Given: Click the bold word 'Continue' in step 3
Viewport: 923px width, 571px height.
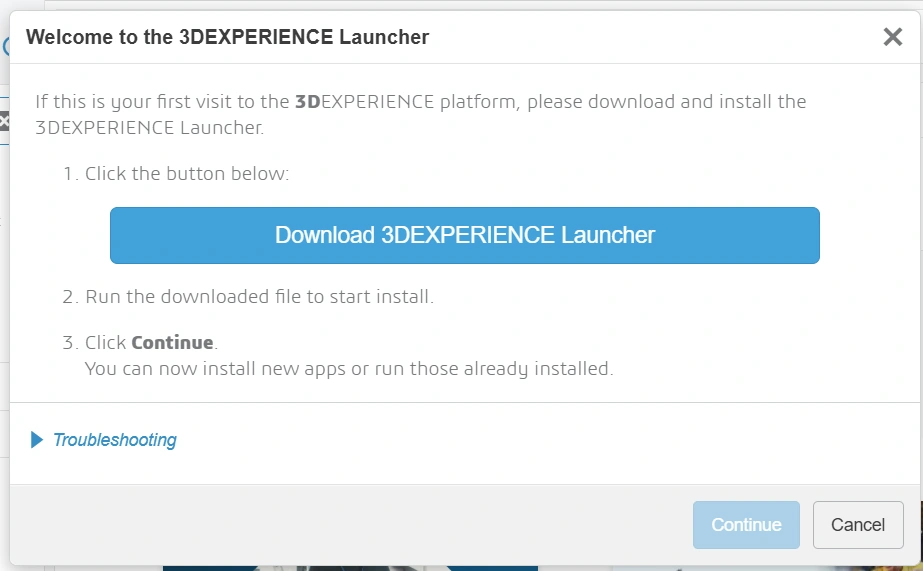Looking at the screenshot, I should click(x=172, y=343).
